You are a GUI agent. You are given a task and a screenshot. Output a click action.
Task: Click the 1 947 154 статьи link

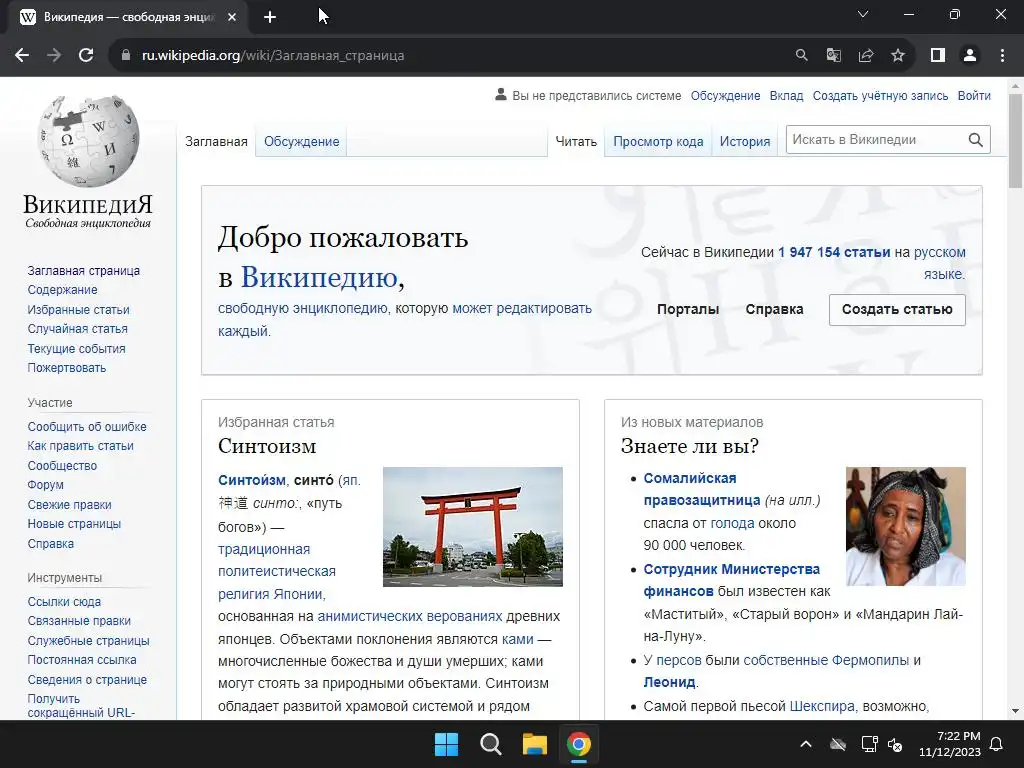pyautogui.click(x=834, y=252)
